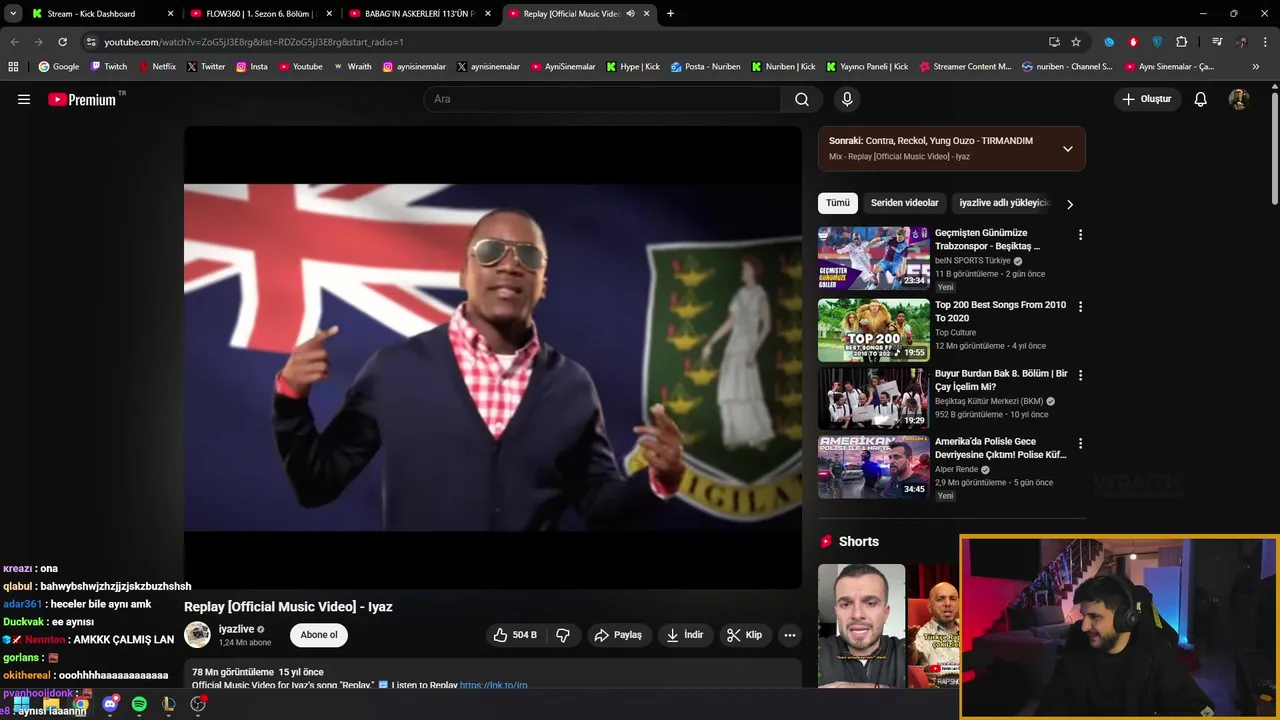Download the video with İndir button

(x=685, y=635)
